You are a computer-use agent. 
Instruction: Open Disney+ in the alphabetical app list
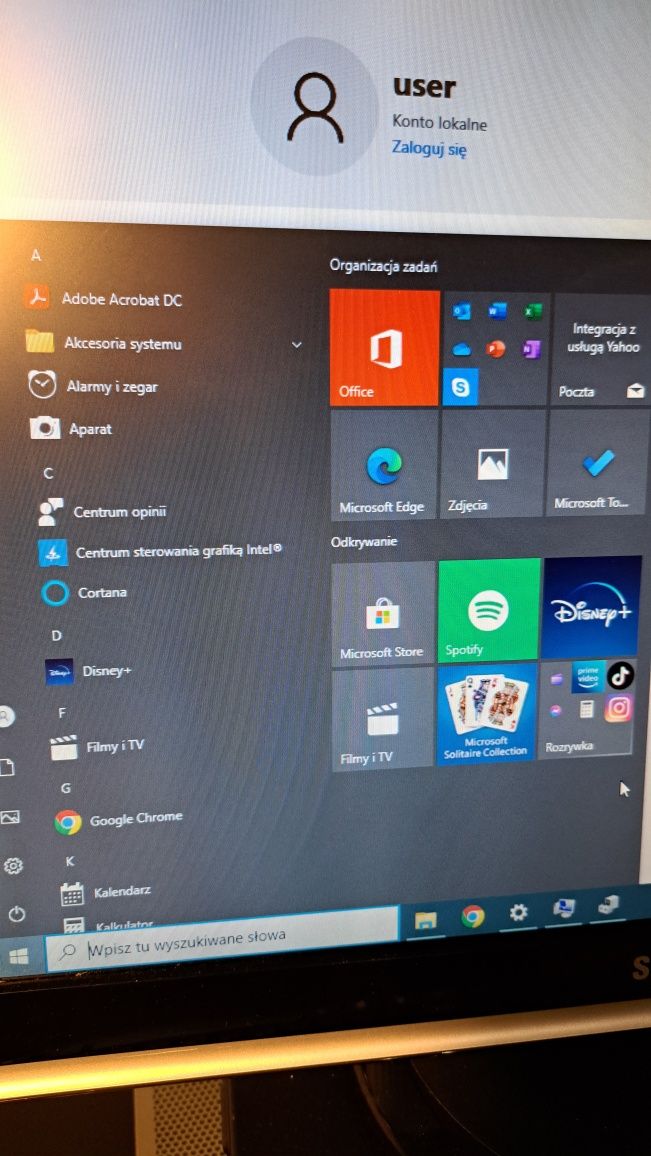click(88, 671)
